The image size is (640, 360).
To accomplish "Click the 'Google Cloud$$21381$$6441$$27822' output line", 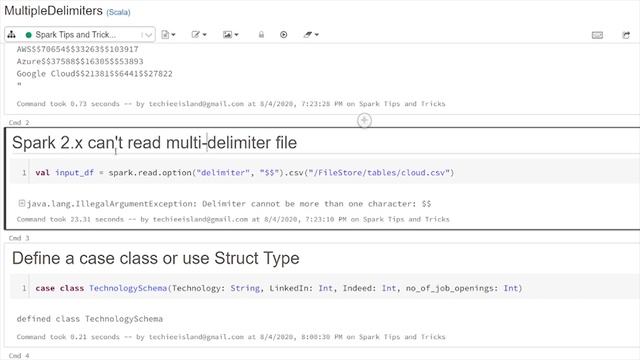I will (94, 74).
